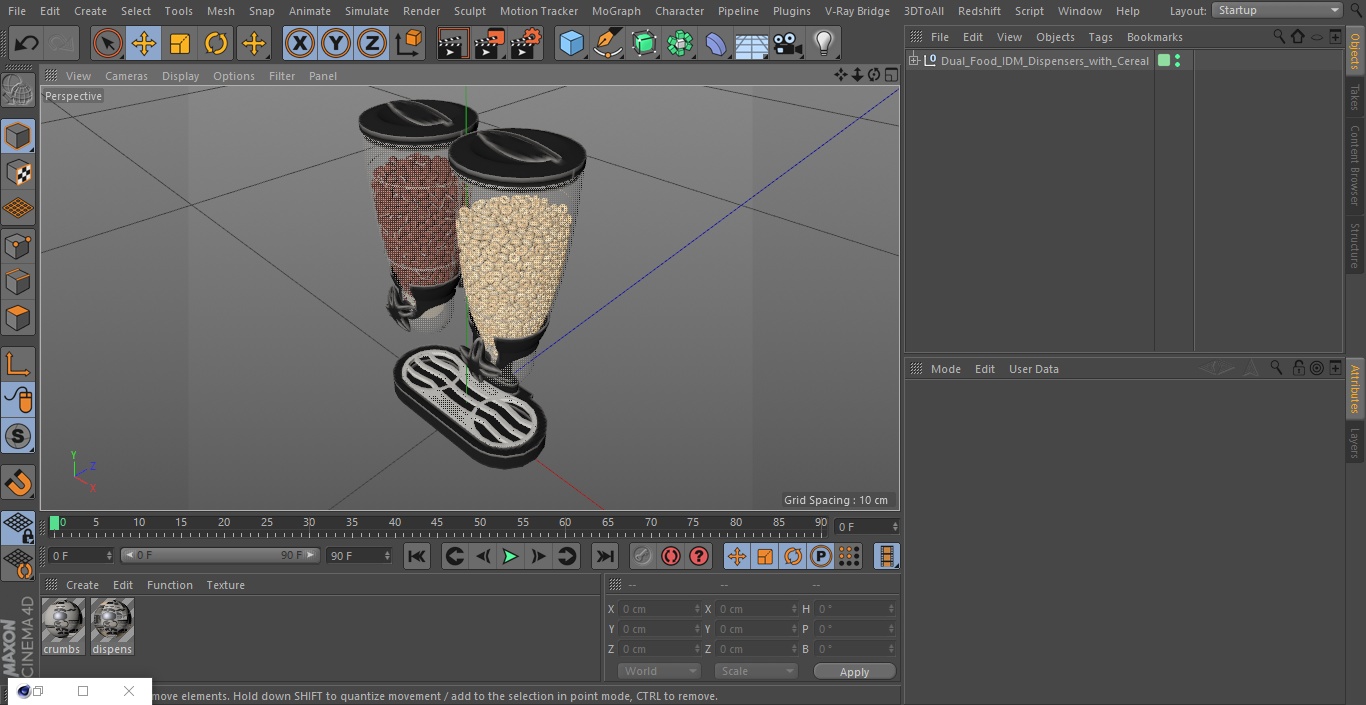
Task: Toggle Y-axis lock
Action: tap(335, 43)
